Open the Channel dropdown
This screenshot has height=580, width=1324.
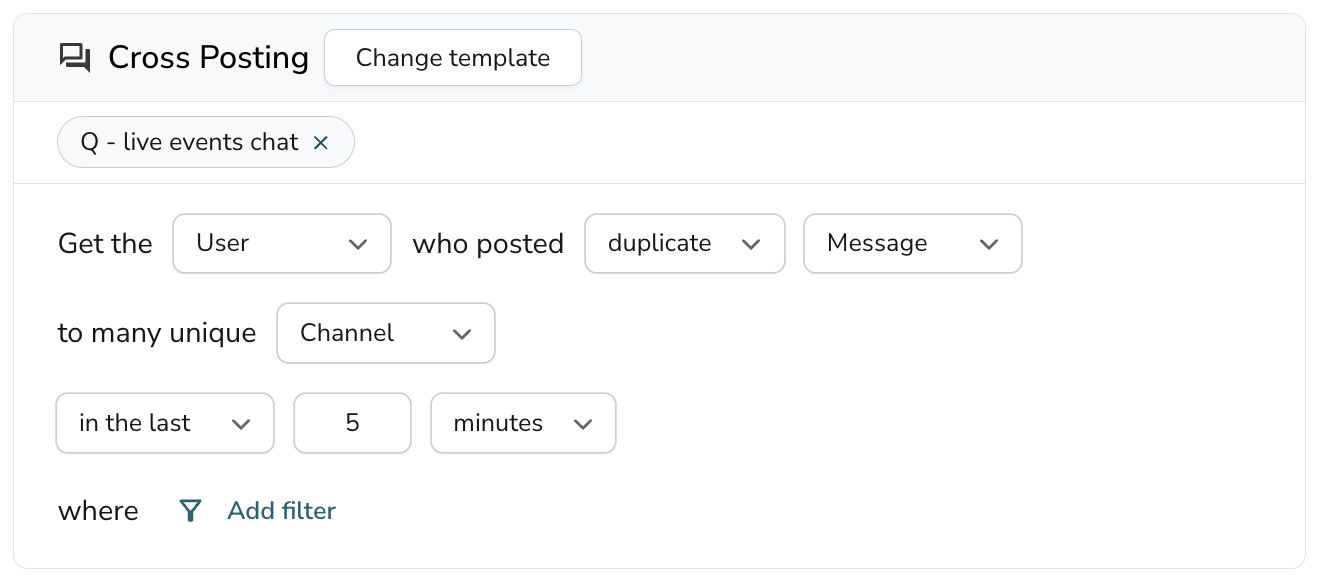coord(386,333)
